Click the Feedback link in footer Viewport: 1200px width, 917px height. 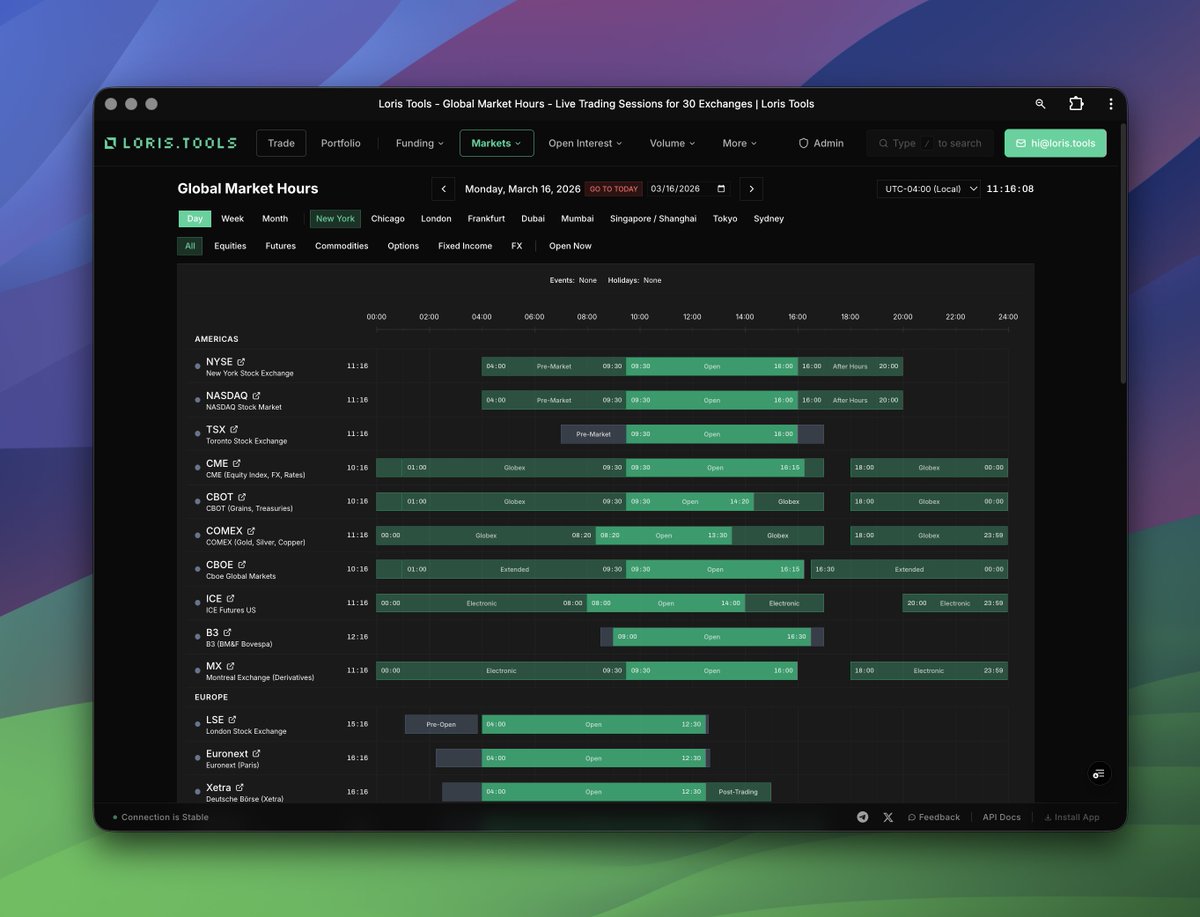tap(934, 817)
